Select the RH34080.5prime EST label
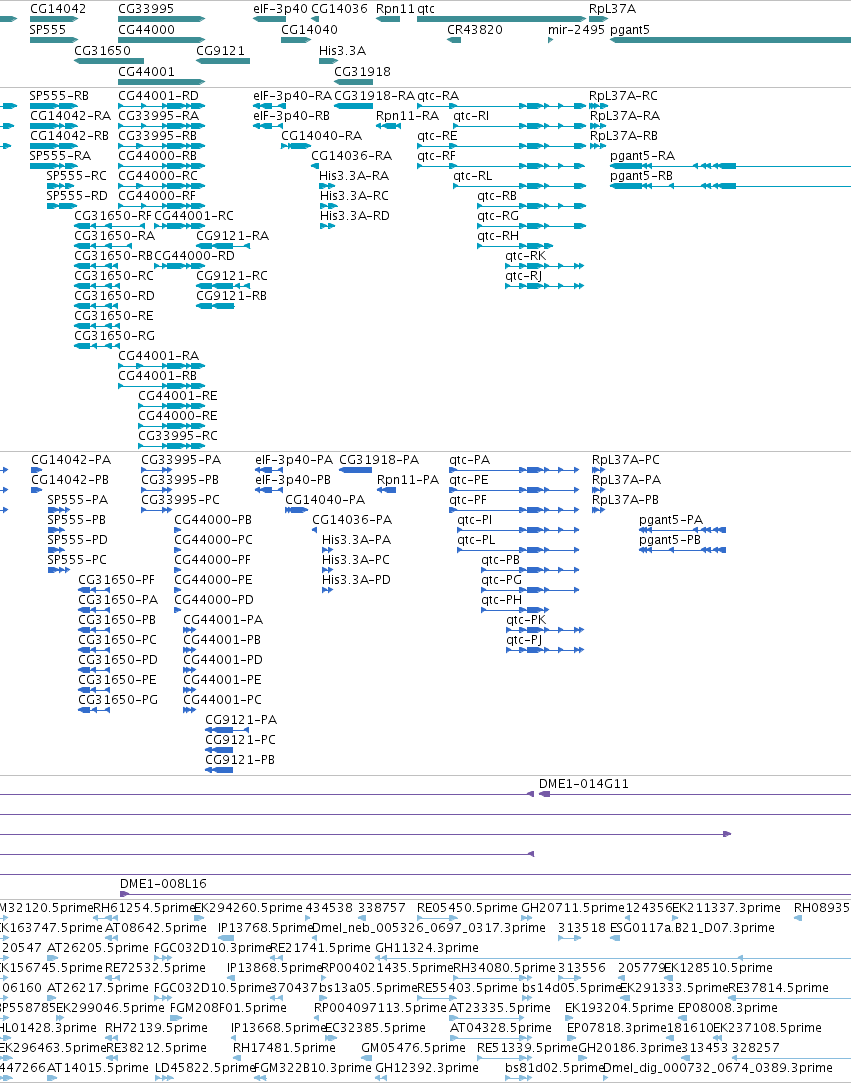 click(504, 968)
